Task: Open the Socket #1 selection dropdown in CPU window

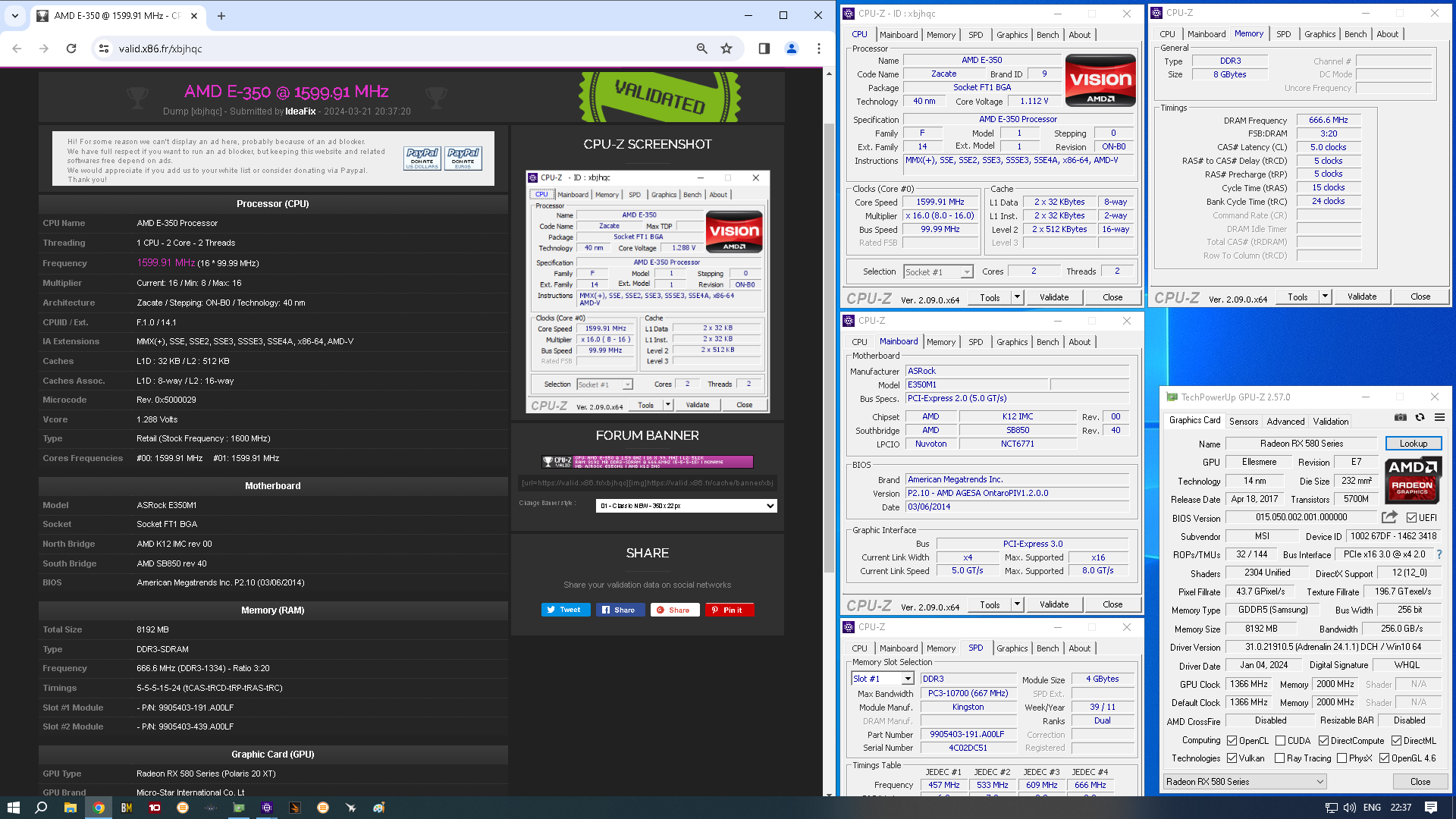Action: pyautogui.click(x=938, y=271)
